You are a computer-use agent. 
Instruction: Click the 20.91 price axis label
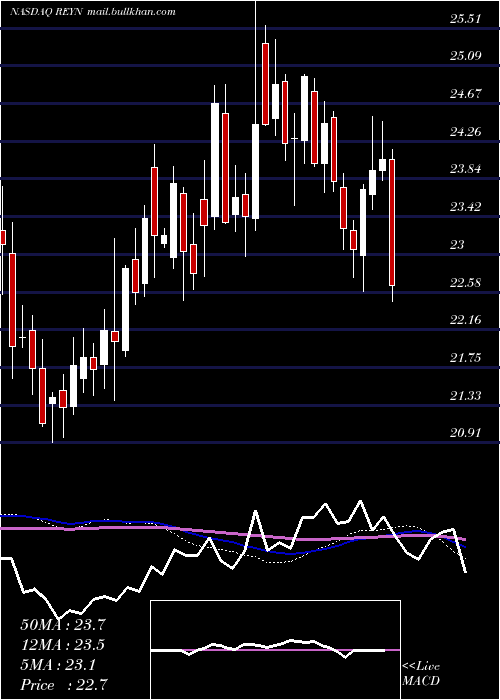pyautogui.click(x=466, y=433)
